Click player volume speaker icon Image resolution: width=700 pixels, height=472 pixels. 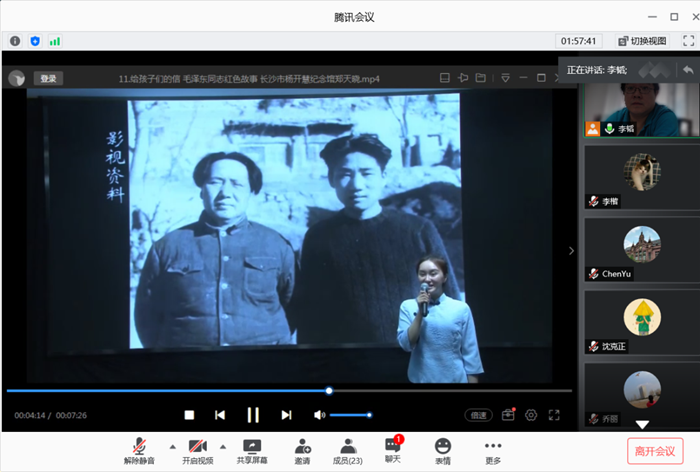[319, 414]
